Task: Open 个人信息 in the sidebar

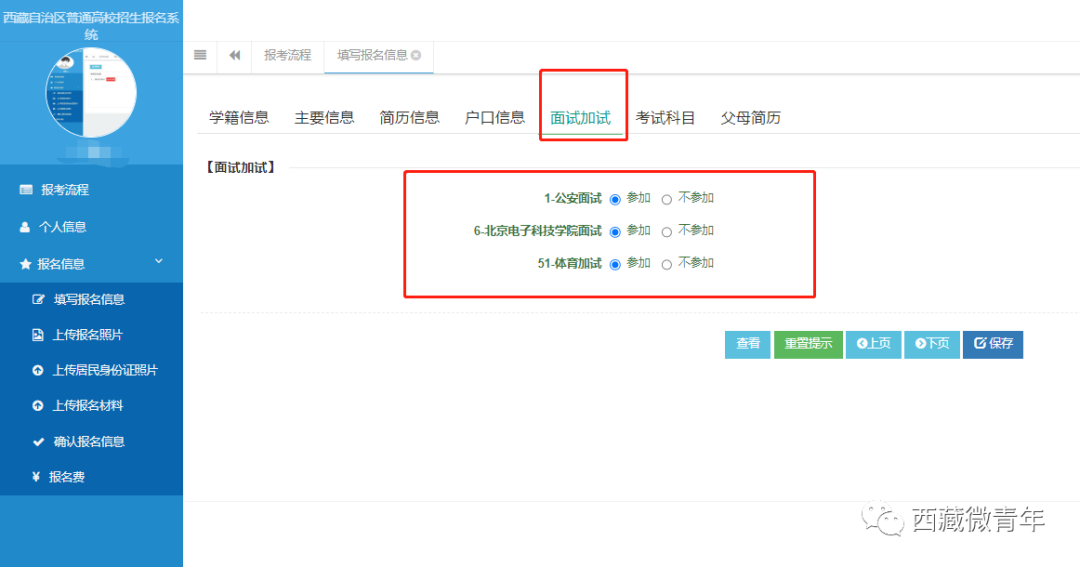Action: click(62, 227)
